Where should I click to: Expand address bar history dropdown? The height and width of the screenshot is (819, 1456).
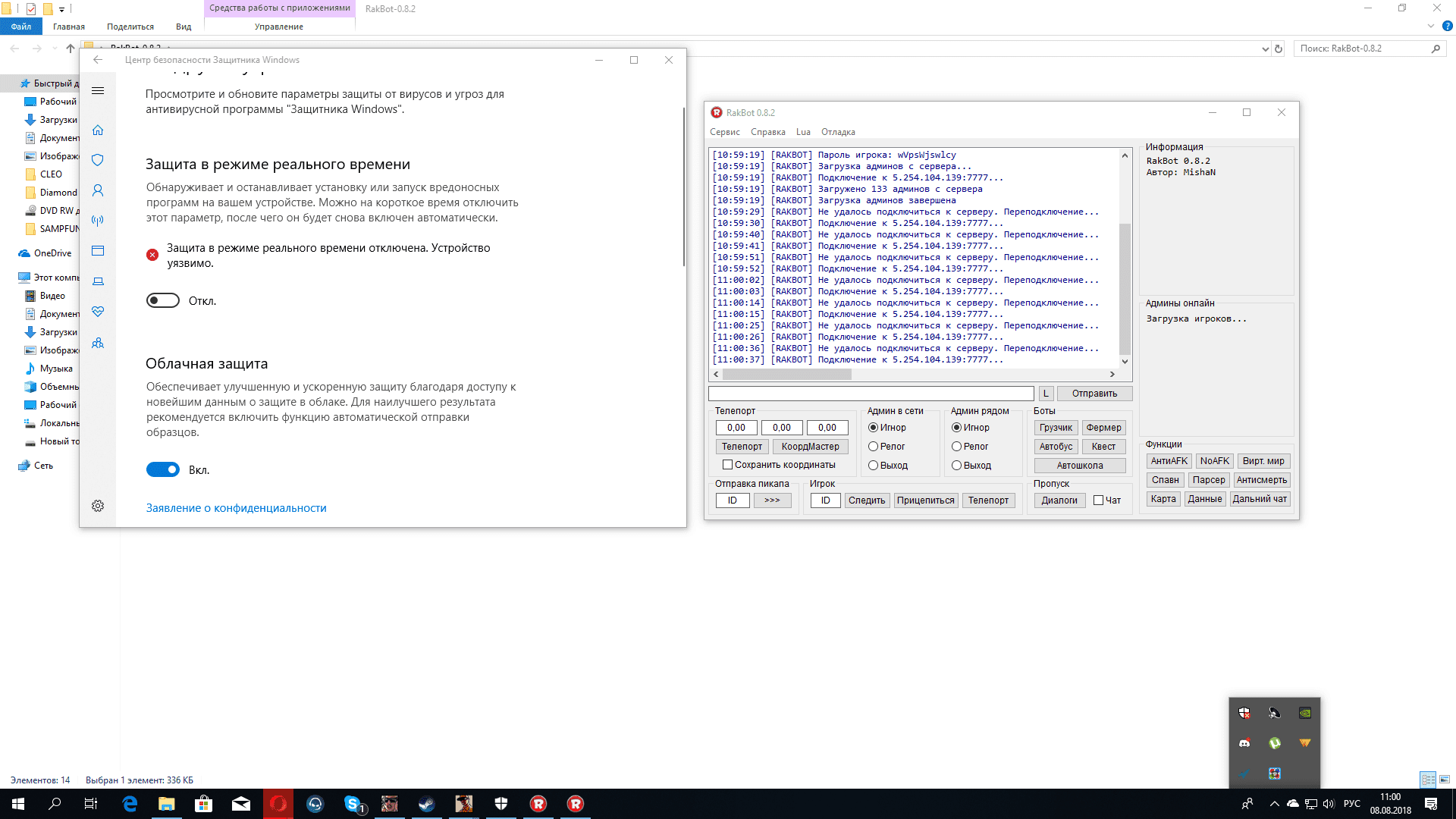click(x=1265, y=49)
